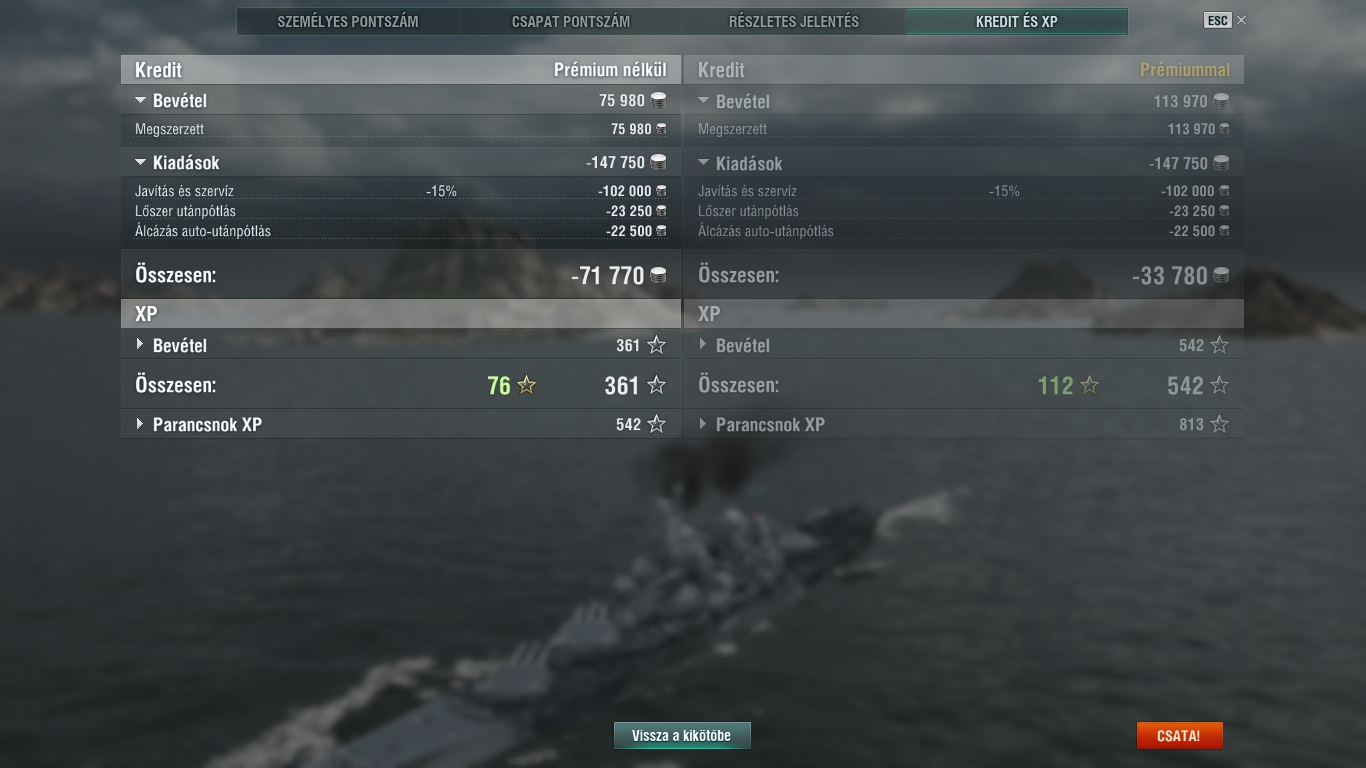Click the star icon beside 361 XP Bevétel
1366x768 pixels.
pyautogui.click(x=656, y=345)
